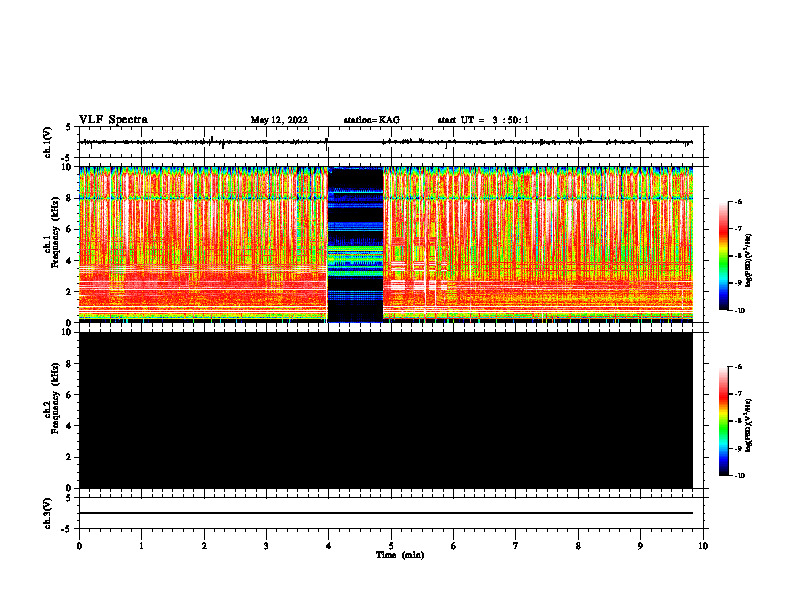Click time axis tick label "1"
The width and height of the screenshot is (792, 612).
pyautogui.click(x=141, y=546)
